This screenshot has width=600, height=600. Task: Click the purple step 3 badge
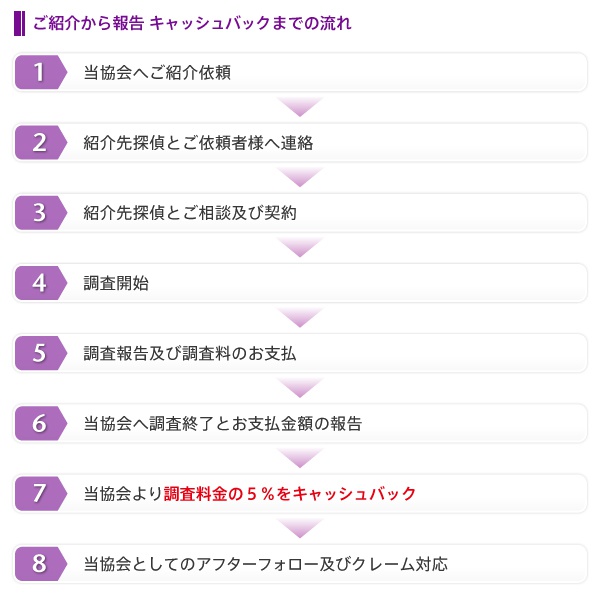[x=41, y=213]
